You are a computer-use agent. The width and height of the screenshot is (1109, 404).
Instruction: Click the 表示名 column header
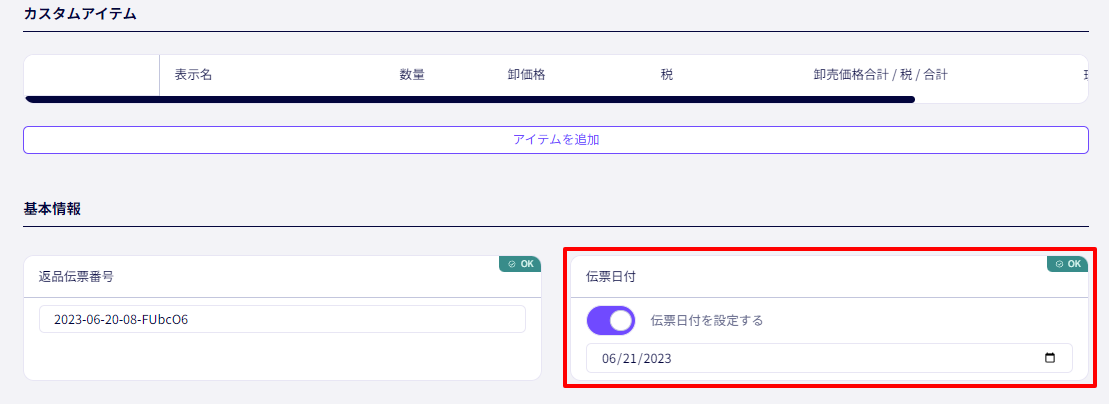pos(193,75)
